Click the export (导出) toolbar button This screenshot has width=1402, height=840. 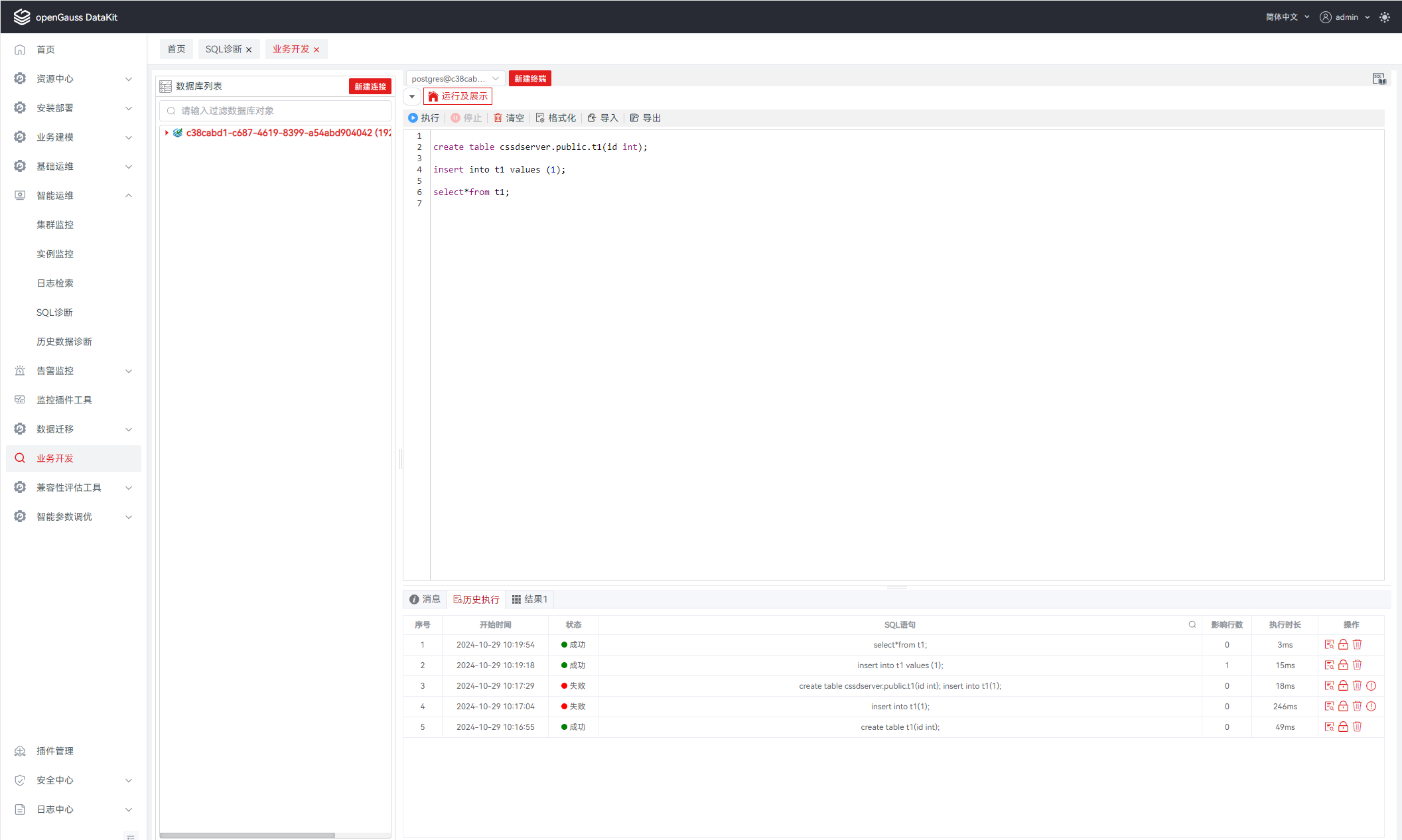pyautogui.click(x=645, y=117)
